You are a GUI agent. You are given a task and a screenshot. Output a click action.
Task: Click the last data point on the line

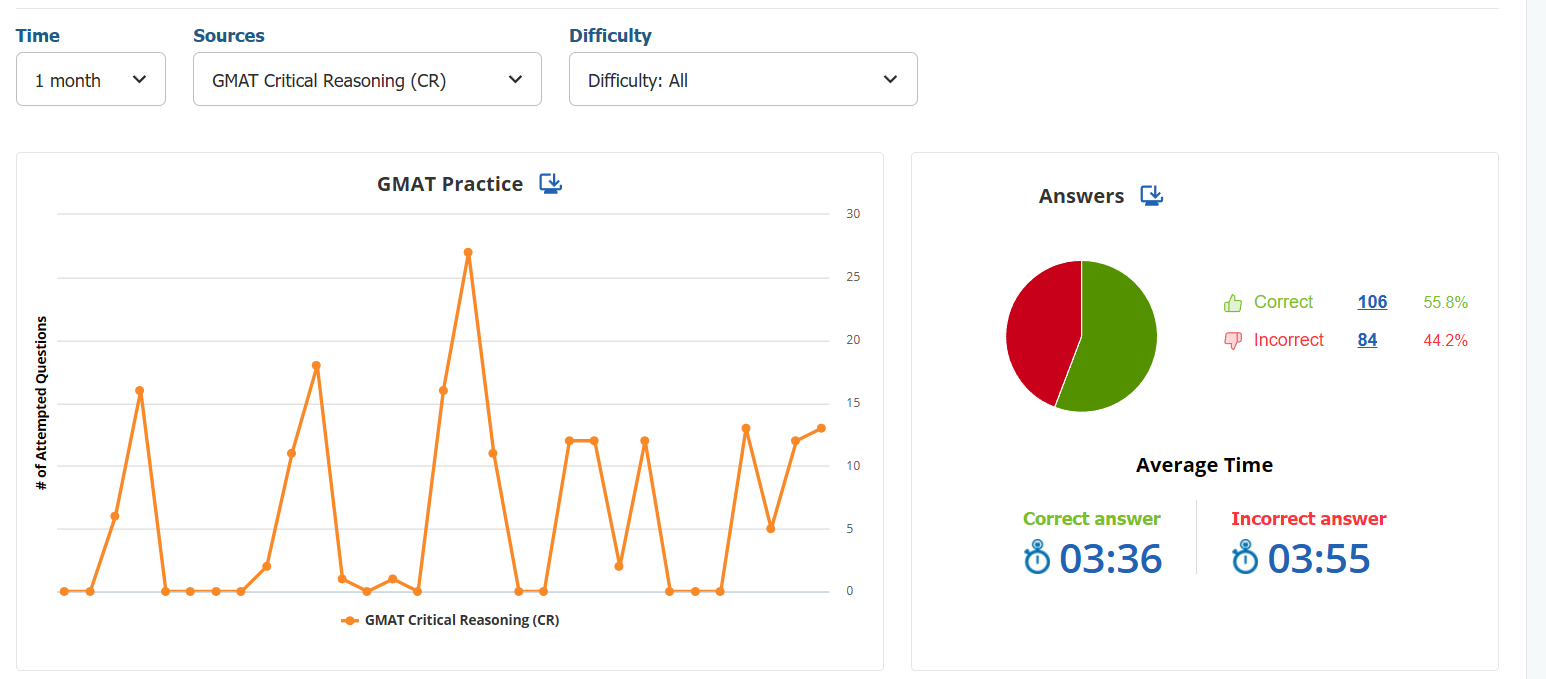pos(821,428)
